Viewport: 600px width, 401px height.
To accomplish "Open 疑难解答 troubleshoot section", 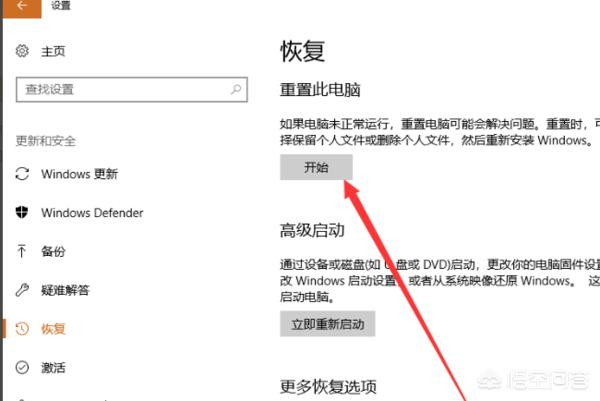I will (x=65, y=290).
